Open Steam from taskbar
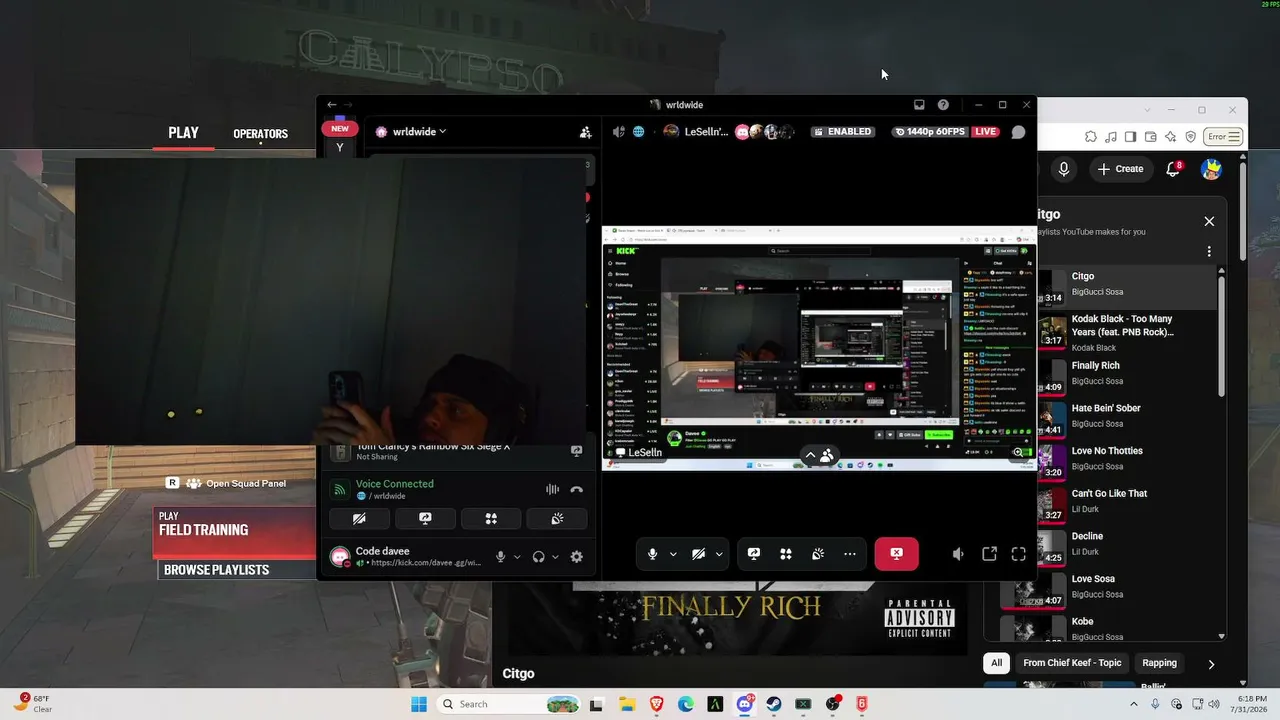Screen dimensions: 1280x720 click(774, 704)
